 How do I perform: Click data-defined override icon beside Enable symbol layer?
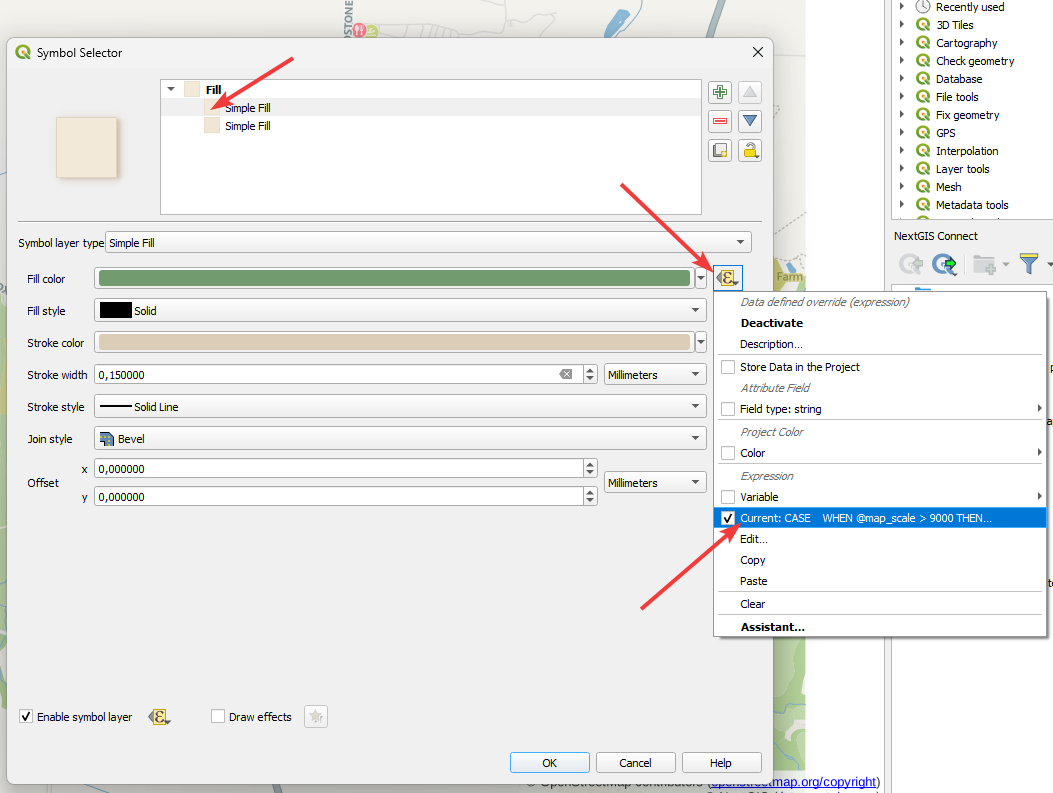tap(159, 717)
